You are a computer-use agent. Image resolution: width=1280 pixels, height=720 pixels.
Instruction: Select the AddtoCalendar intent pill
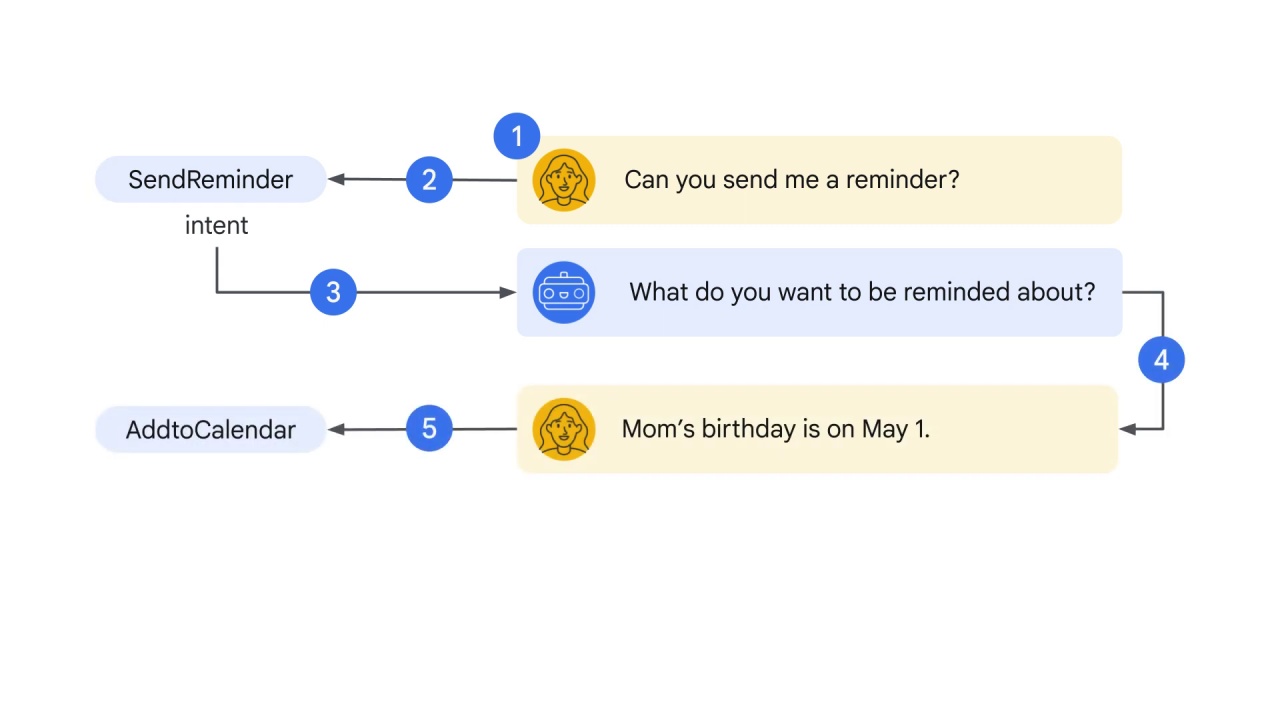click(x=211, y=429)
